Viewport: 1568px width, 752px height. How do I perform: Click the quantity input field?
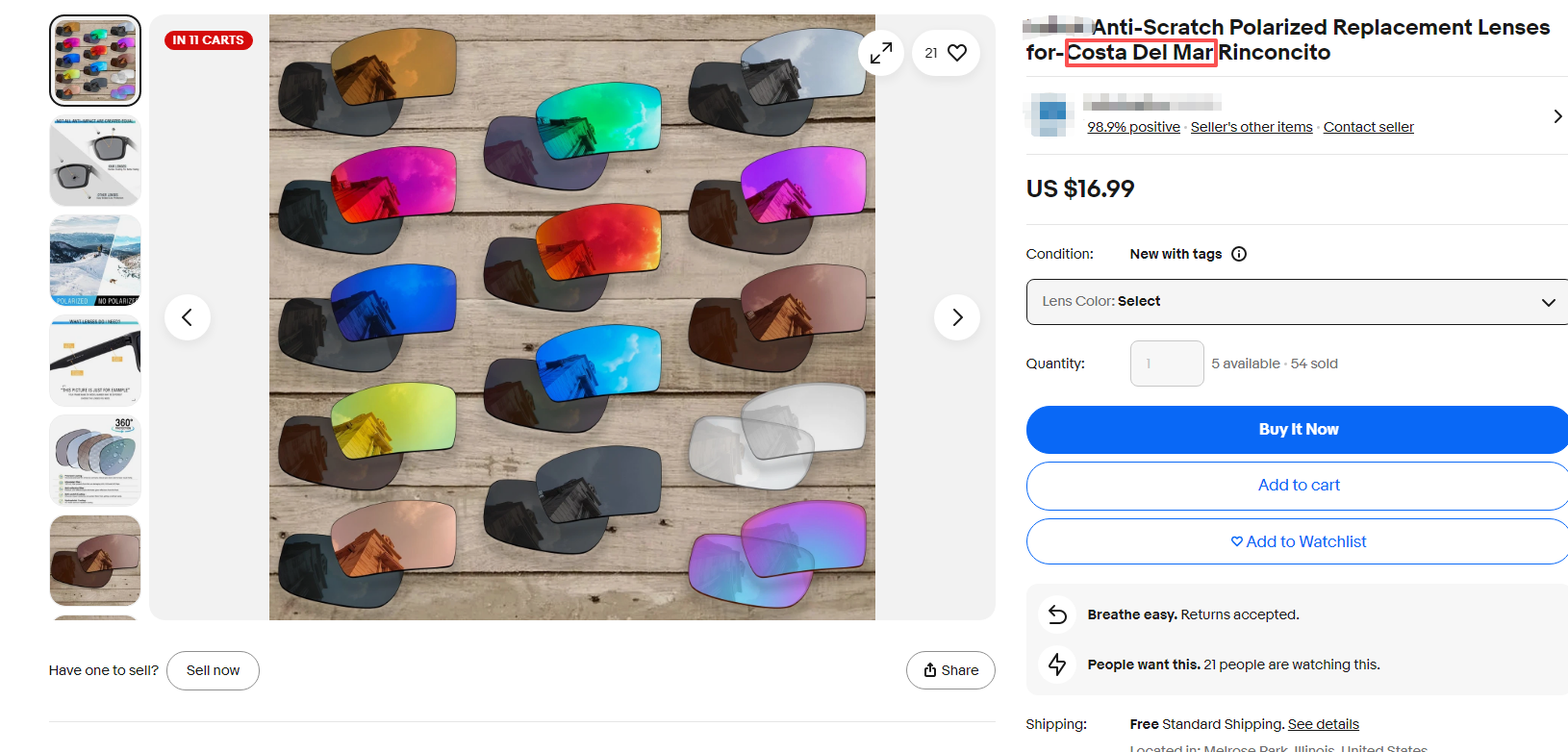pyautogui.click(x=1166, y=363)
